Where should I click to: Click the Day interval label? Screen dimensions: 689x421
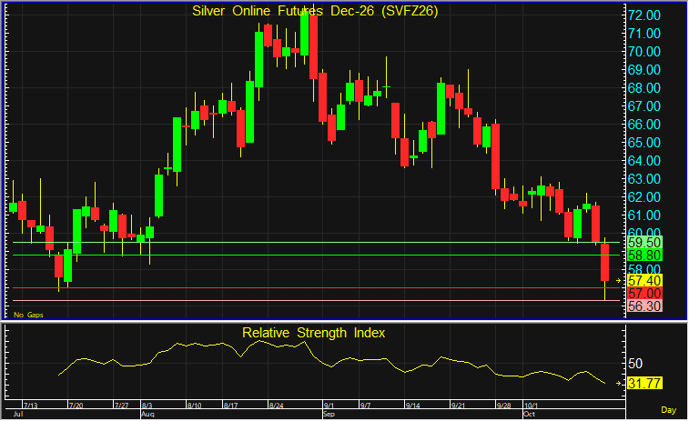coord(668,410)
